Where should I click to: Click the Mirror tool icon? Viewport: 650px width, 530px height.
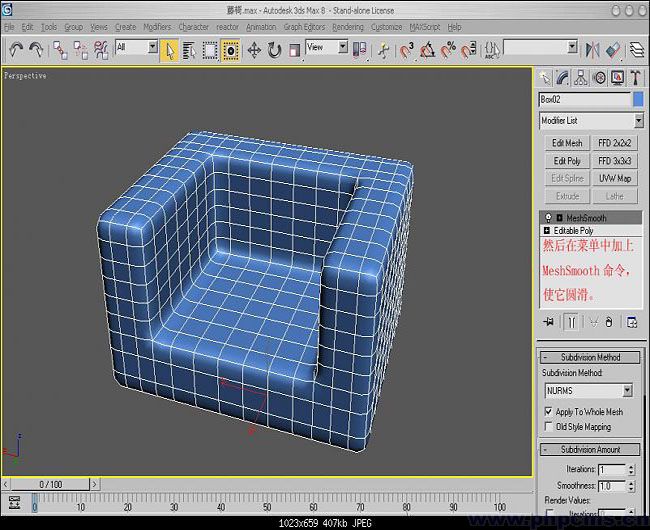(x=593, y=51)
